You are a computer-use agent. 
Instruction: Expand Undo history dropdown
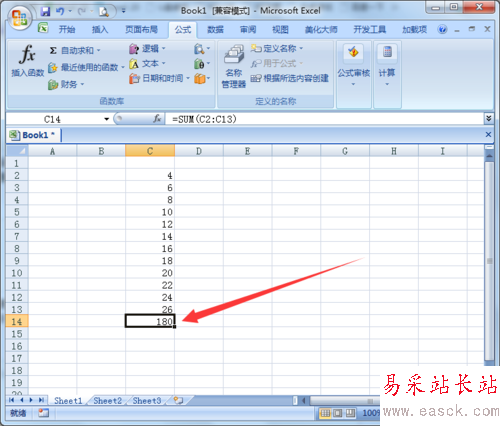tap(70, 11)
